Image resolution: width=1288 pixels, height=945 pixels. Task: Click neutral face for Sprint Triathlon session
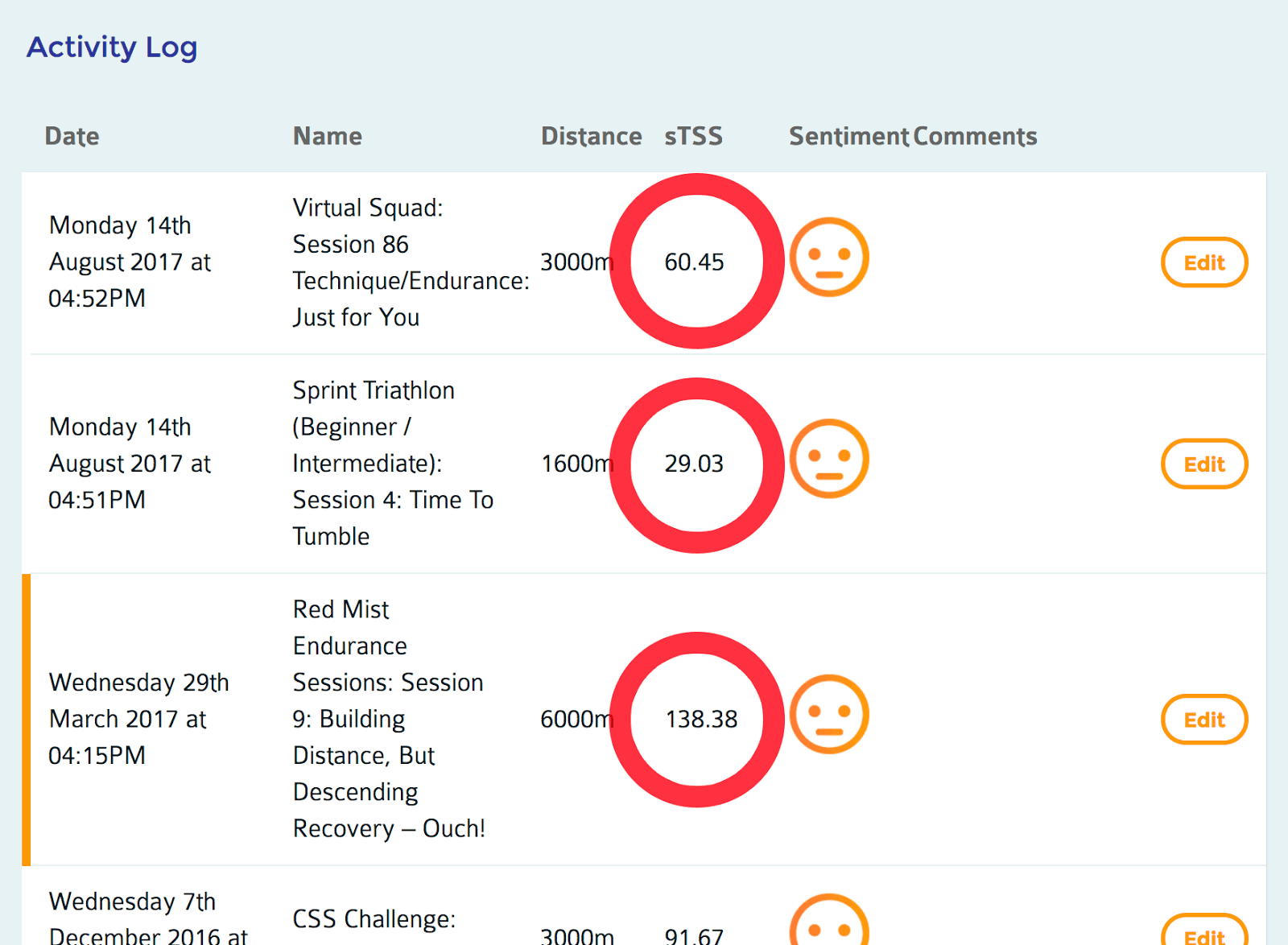tap(828, 459)
